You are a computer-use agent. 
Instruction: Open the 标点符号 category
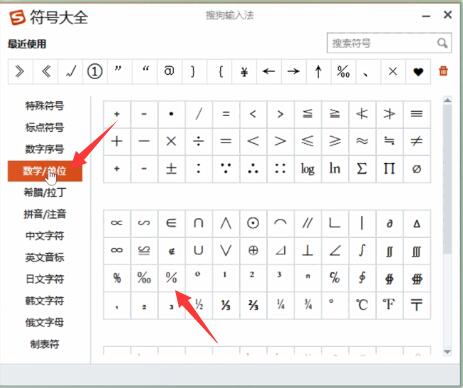click(x=45, y=128)
